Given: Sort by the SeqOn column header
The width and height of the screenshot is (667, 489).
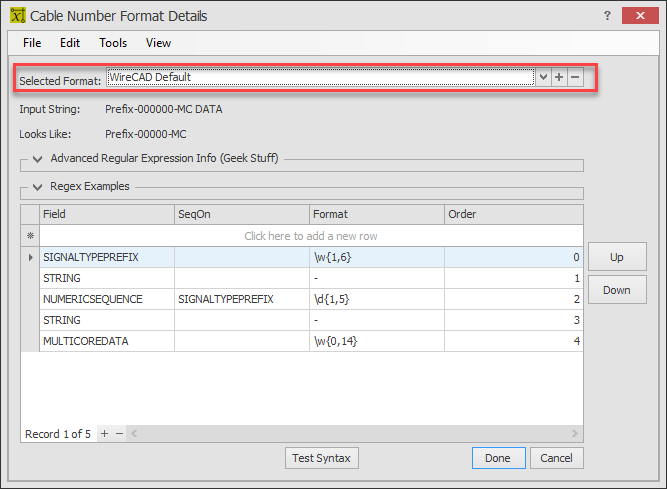Looking at the screenshot, I should coord(242,214).
